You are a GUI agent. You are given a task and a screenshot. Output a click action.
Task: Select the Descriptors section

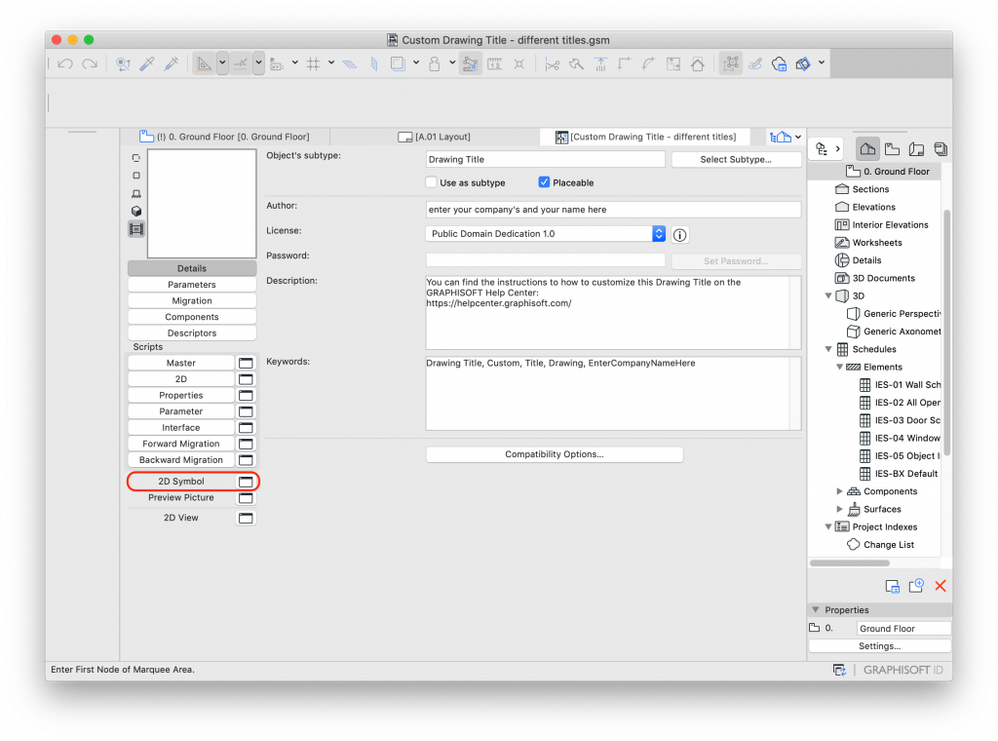pos(192,333)
